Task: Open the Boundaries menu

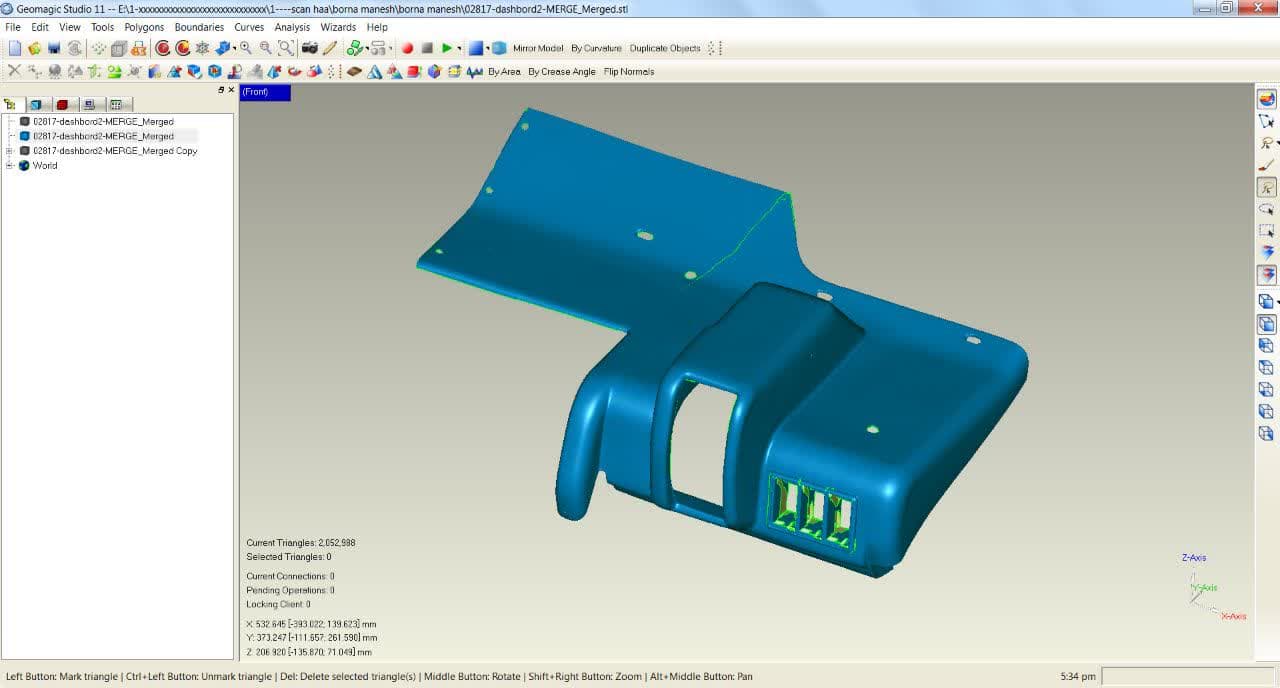Action: 199,27
